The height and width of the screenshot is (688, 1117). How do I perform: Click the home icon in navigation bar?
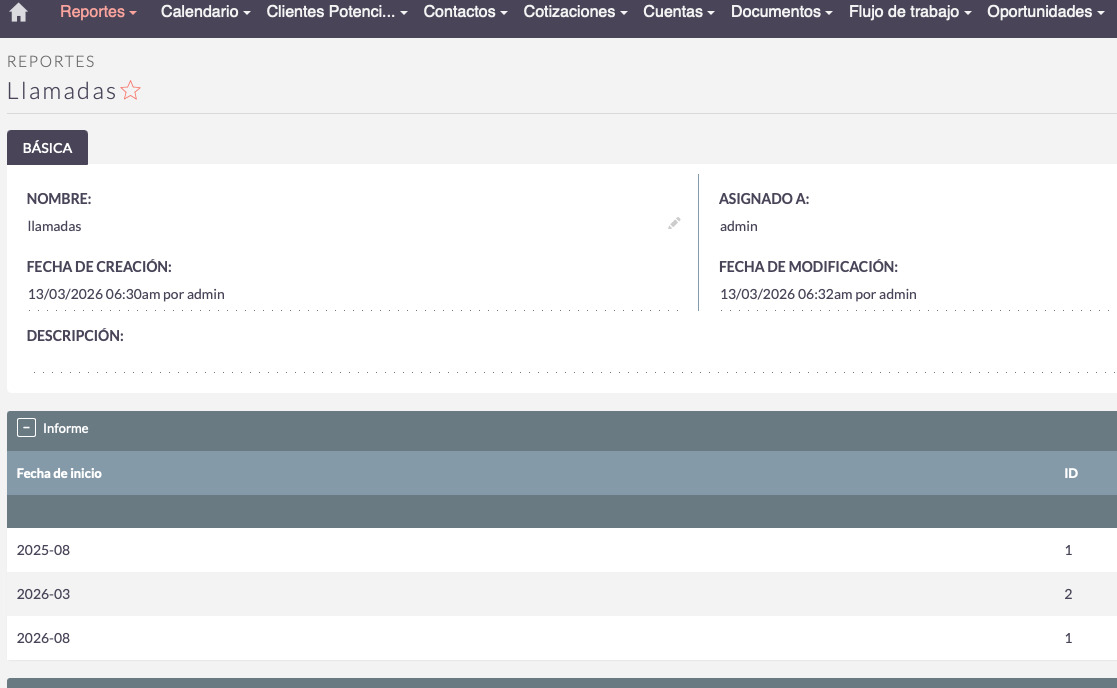pos(18,13)
